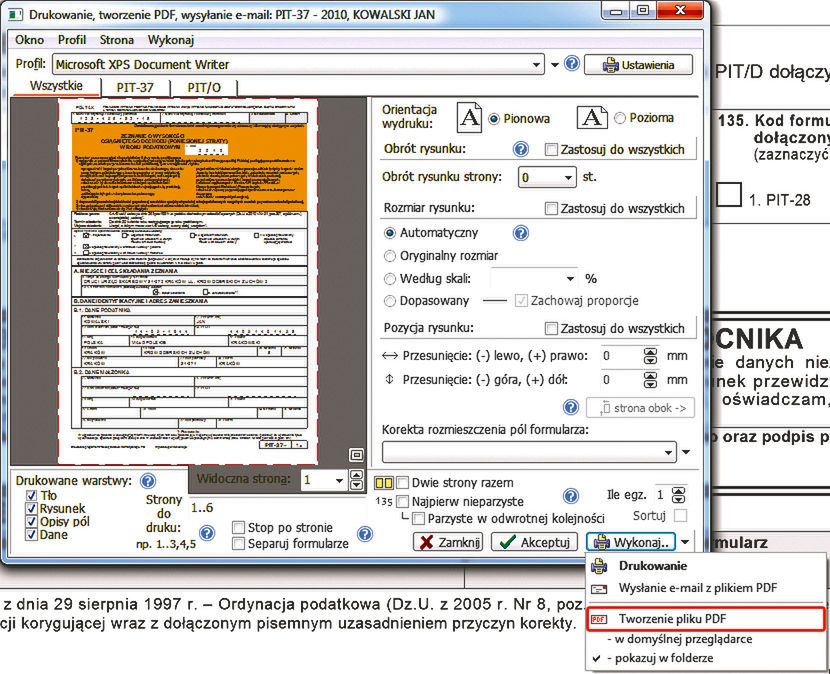
Task: Click the two-pages icon beside Dwie strony razem
Action: point(383,482)
